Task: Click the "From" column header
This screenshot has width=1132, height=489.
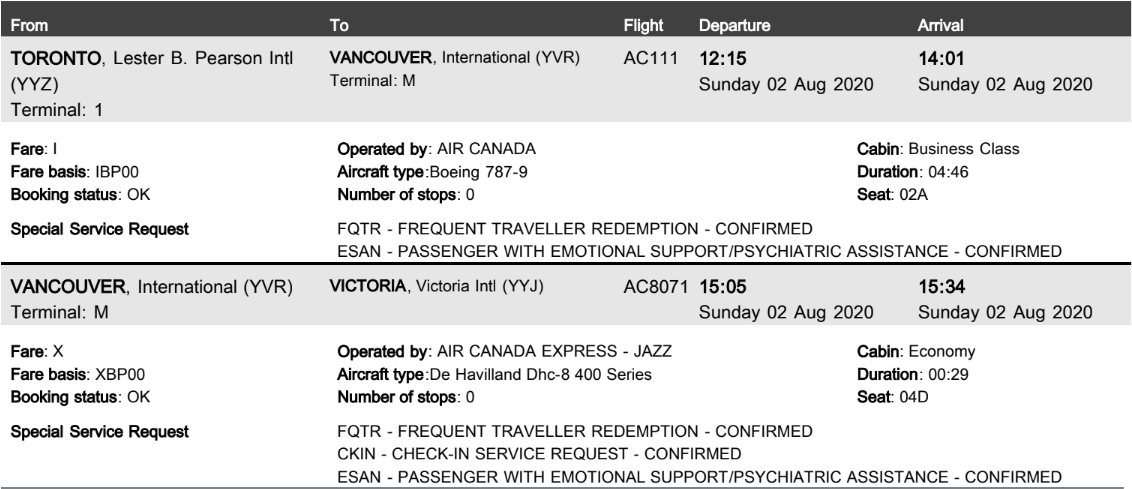Action: 26,20
